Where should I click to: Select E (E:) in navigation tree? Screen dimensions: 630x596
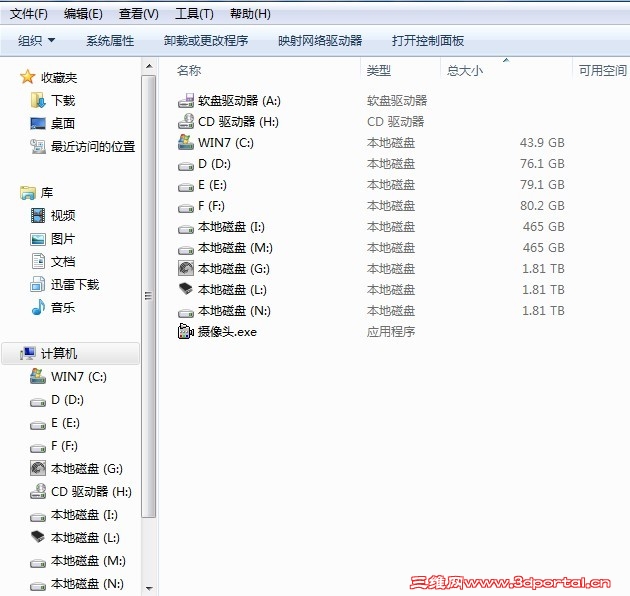pos(55,423)
